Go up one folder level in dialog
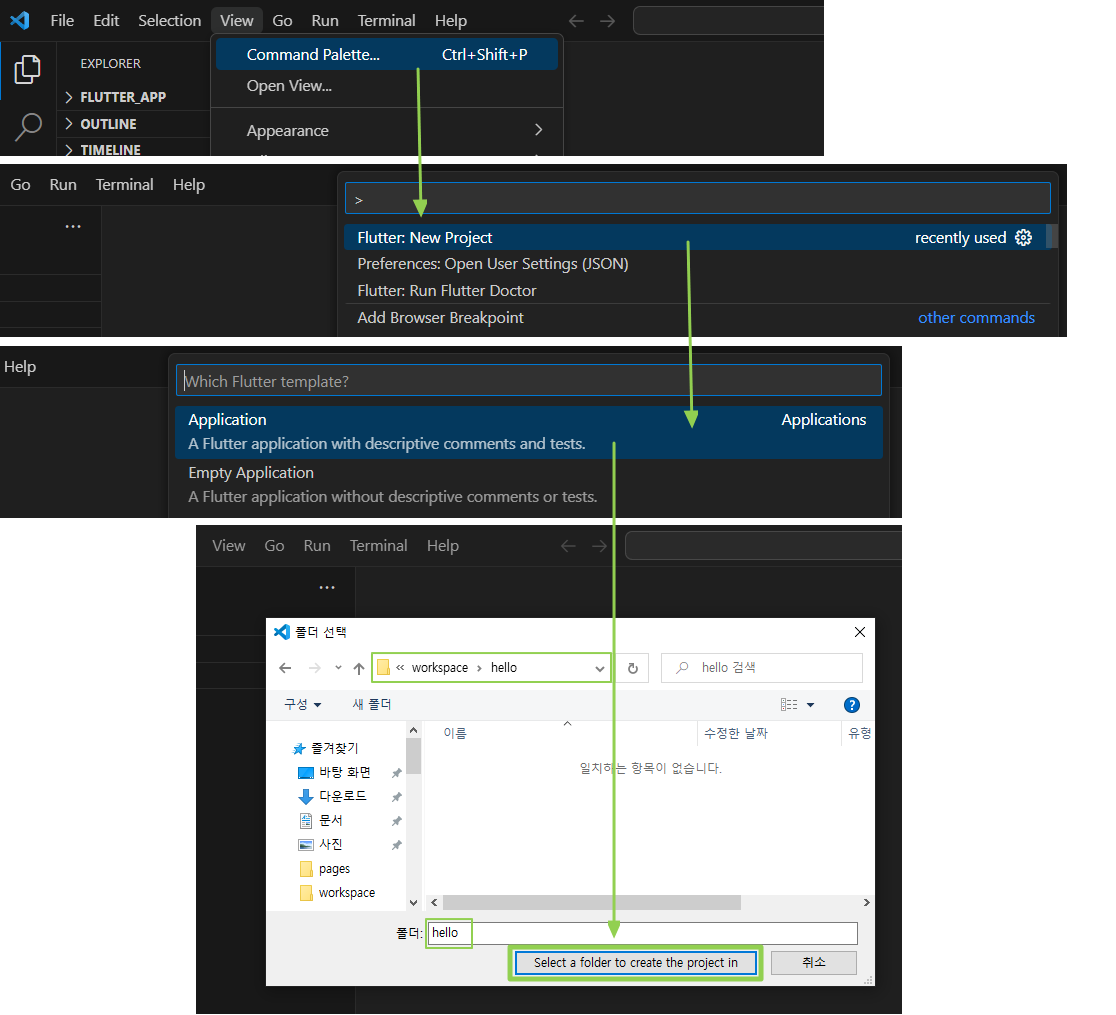1116x1015 pixels. point(359,668)
